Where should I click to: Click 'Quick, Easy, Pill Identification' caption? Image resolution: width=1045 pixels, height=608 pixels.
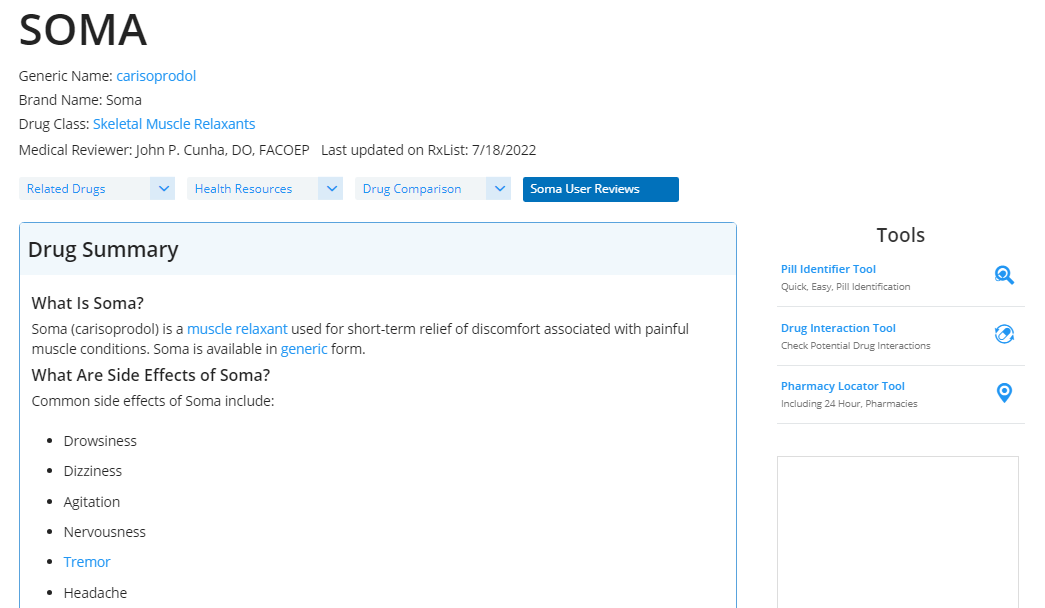pyautogui.click(x=845, y=287)
